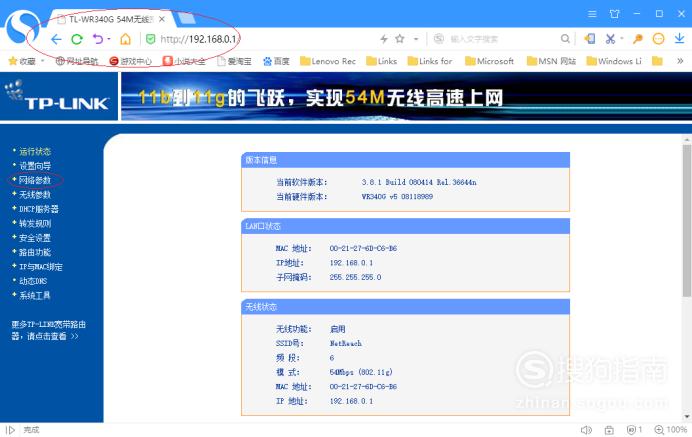
Task: Click the shield counter icon showing 1
Action: (634, 429)
